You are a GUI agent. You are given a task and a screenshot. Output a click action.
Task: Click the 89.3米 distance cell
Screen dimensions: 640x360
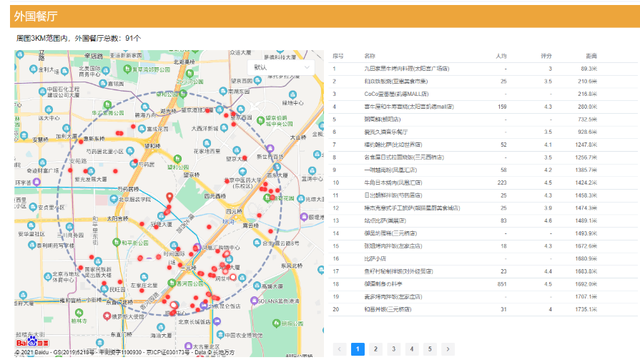(589, 69)
